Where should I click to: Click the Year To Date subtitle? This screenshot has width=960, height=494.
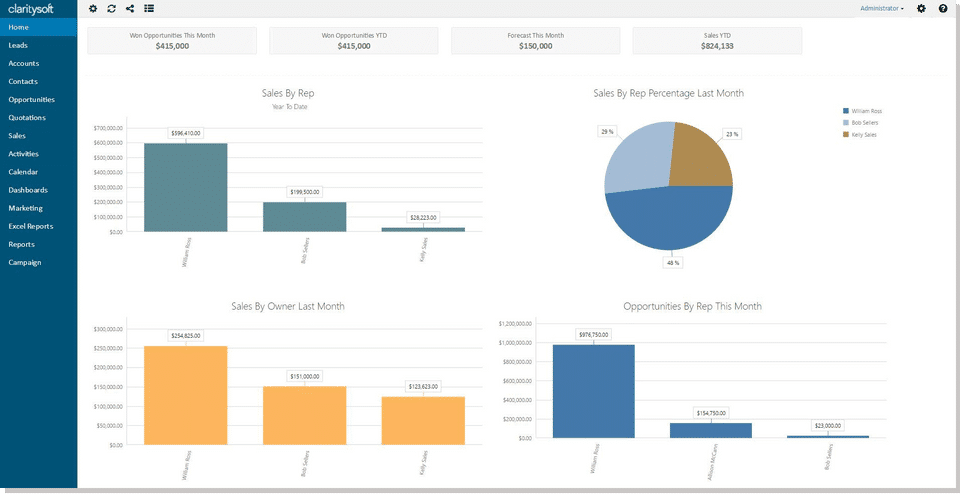[x=290, y=107]
